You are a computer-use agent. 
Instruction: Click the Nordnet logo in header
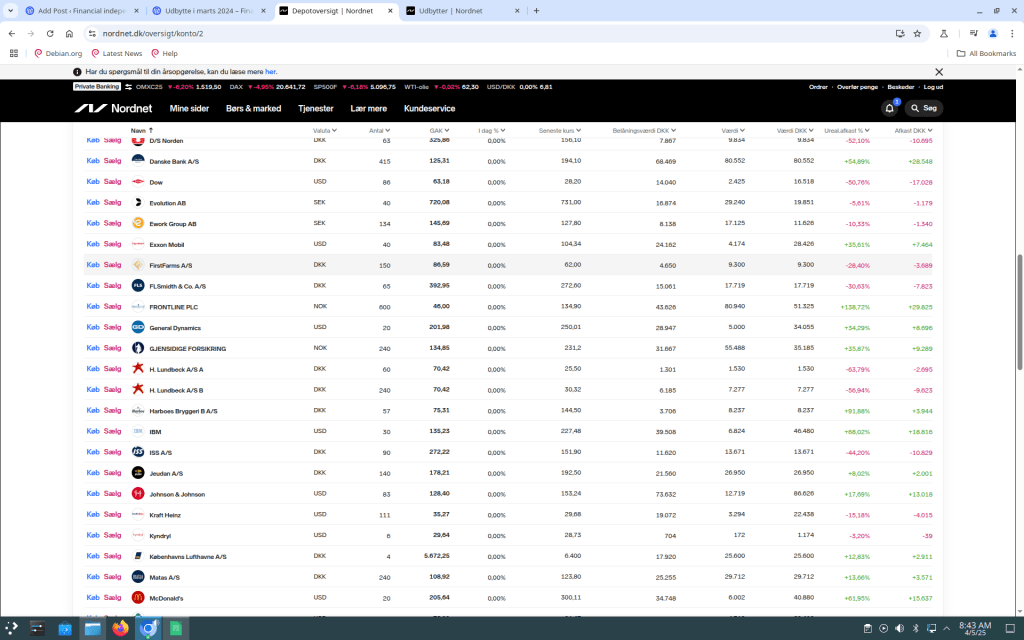tap(115, 108)
